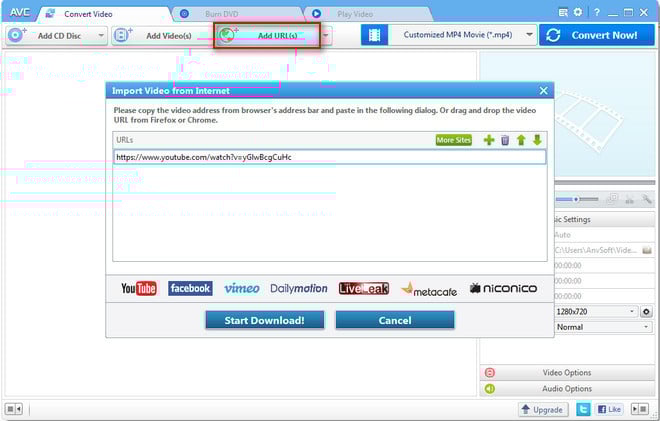
Task: Click the clip scissors icon under preview
Action: click(x=630, y=199)
